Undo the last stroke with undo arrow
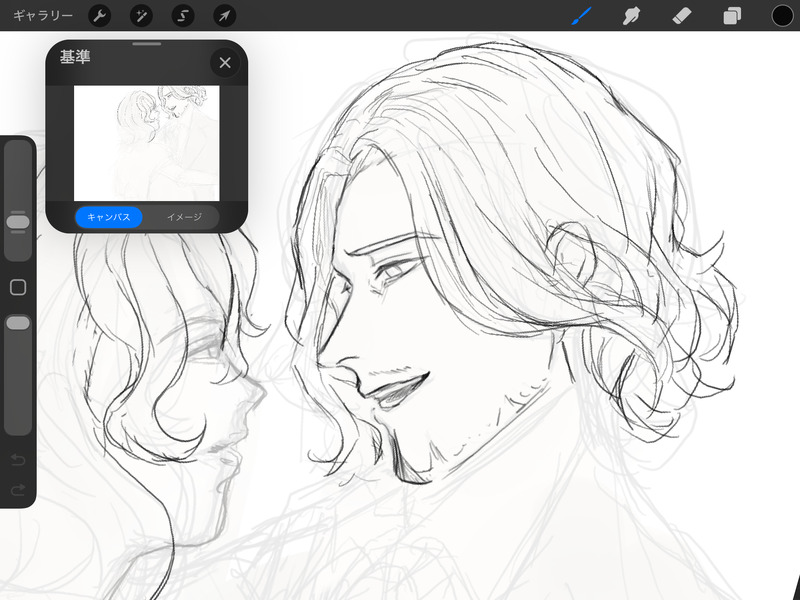This screenshot has width=800, height=600. pos(18,460)
